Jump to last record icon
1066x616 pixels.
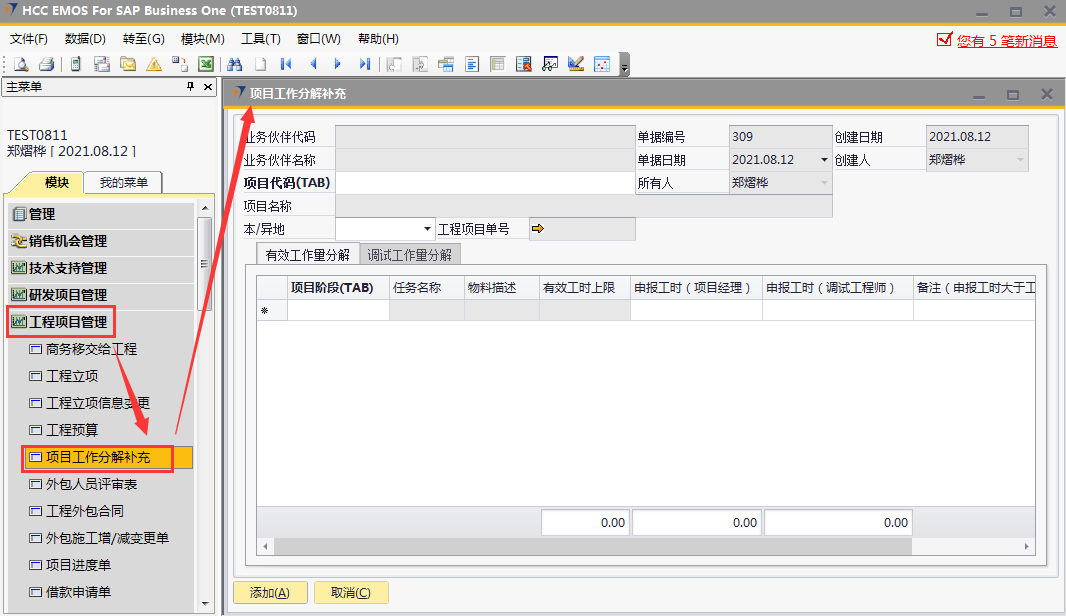[364, 64]
